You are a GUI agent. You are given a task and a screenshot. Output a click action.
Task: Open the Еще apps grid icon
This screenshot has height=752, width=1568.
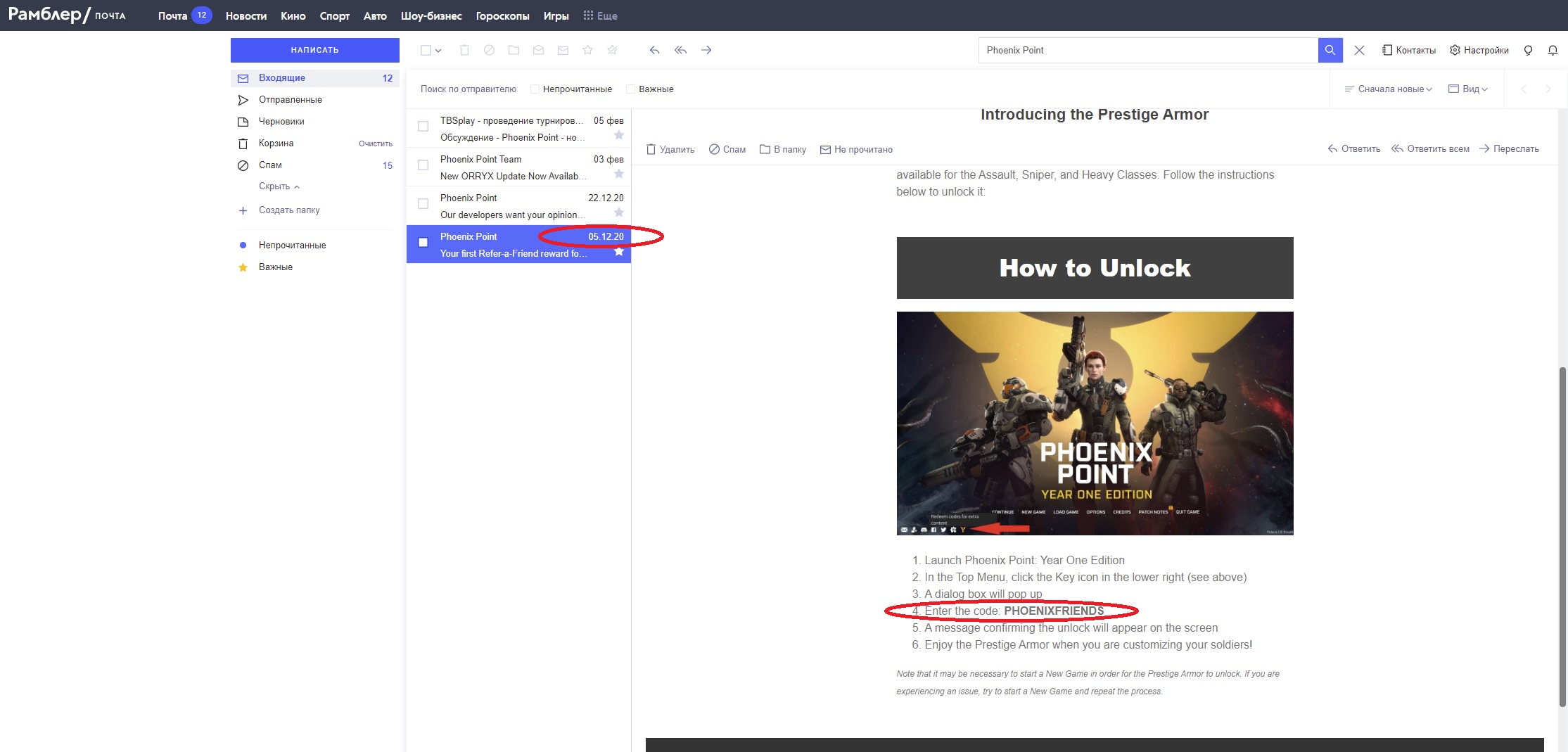(589, 15)
